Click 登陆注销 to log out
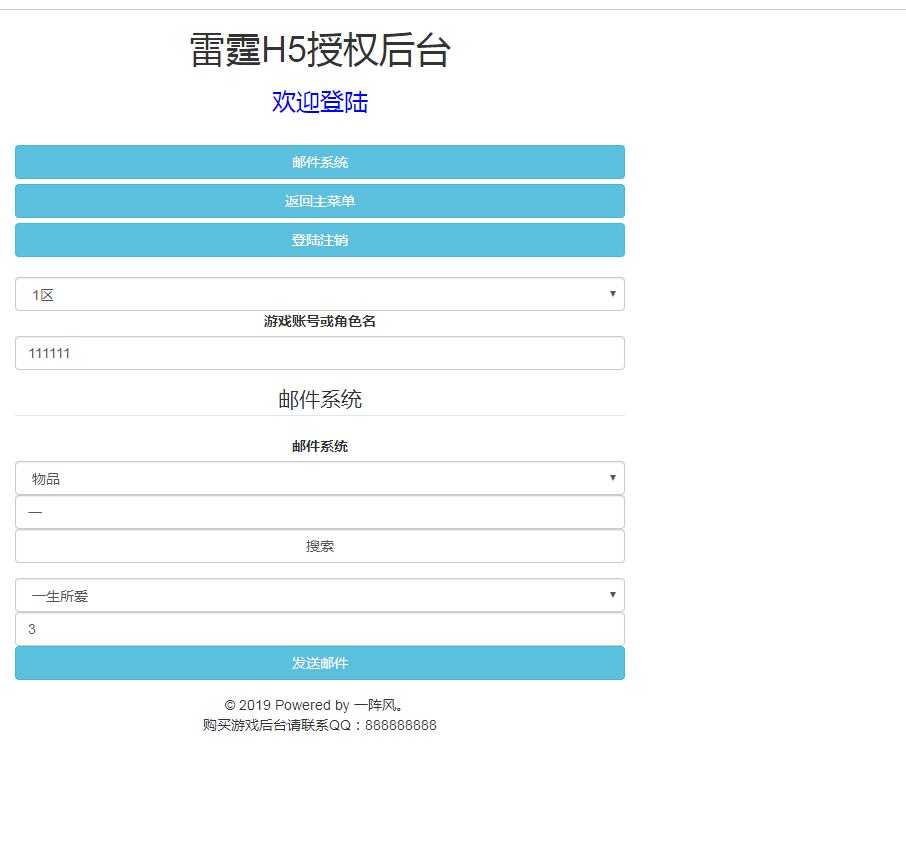The width and height of the screenshot is (906, 854). click(320, 240)
